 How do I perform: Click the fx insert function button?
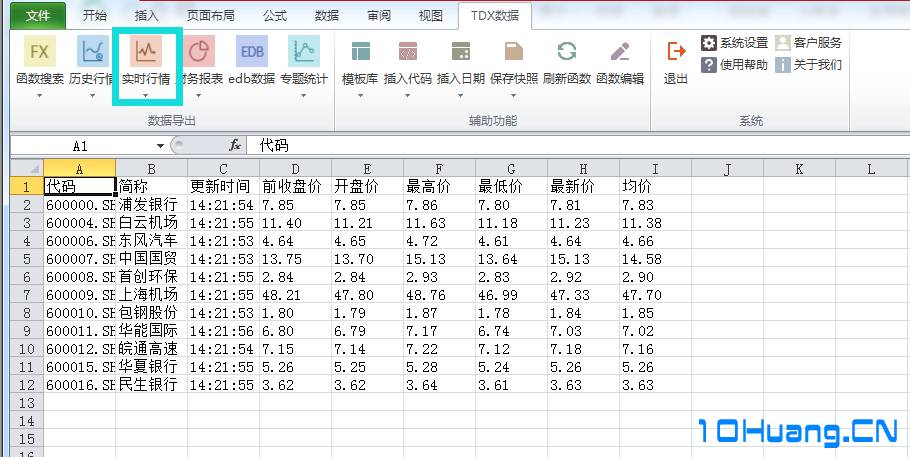(235, 146)
